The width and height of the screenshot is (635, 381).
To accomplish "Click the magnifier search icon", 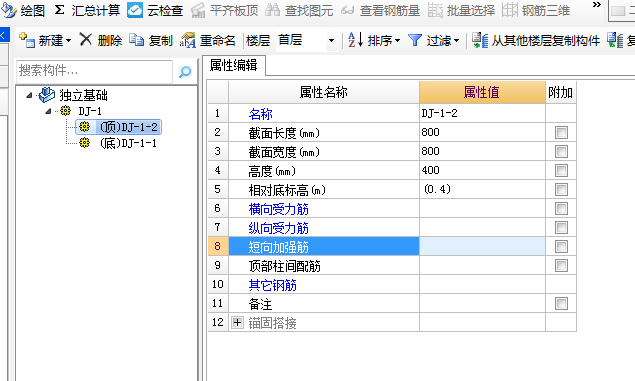I will pos(185,72).
